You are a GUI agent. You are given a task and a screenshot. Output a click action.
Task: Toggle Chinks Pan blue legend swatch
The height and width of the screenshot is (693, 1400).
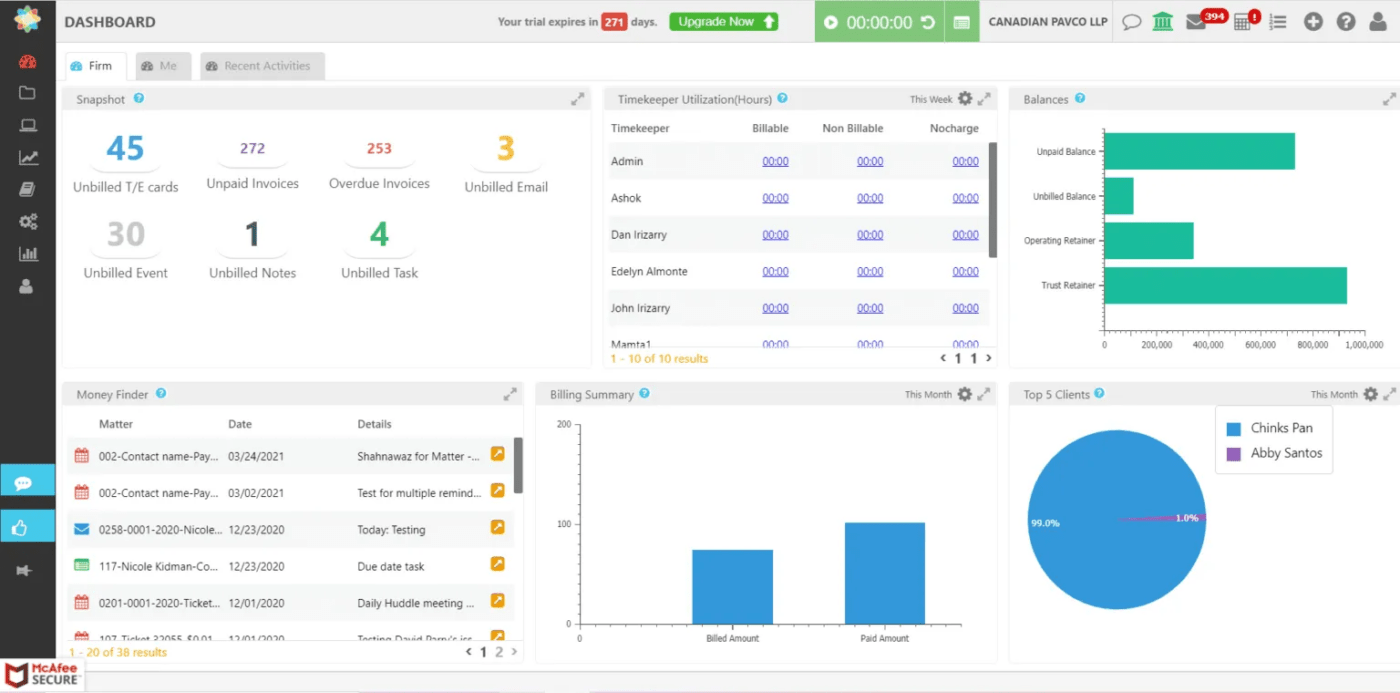click(1233, 428)
